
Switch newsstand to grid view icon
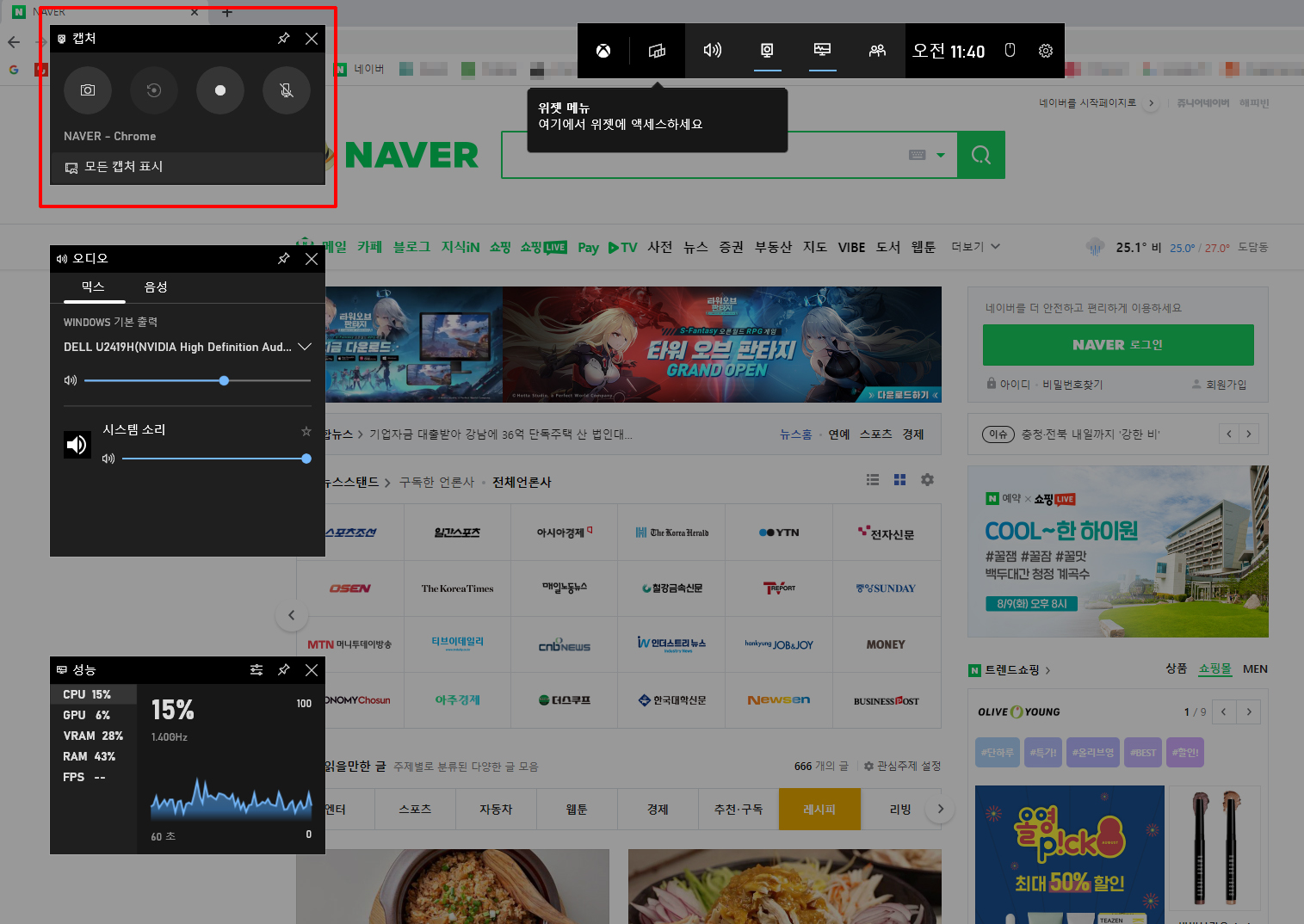(900, 480)
